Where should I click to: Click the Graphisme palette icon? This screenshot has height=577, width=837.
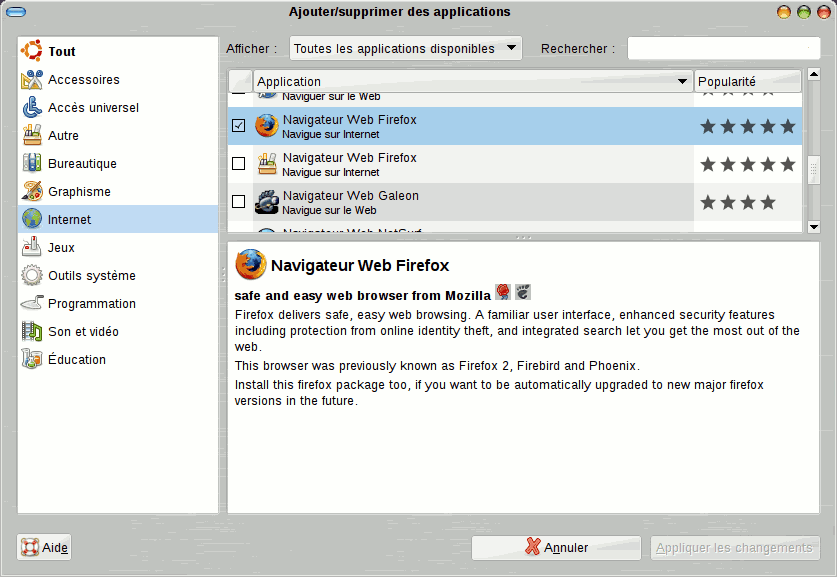[31, 191]
